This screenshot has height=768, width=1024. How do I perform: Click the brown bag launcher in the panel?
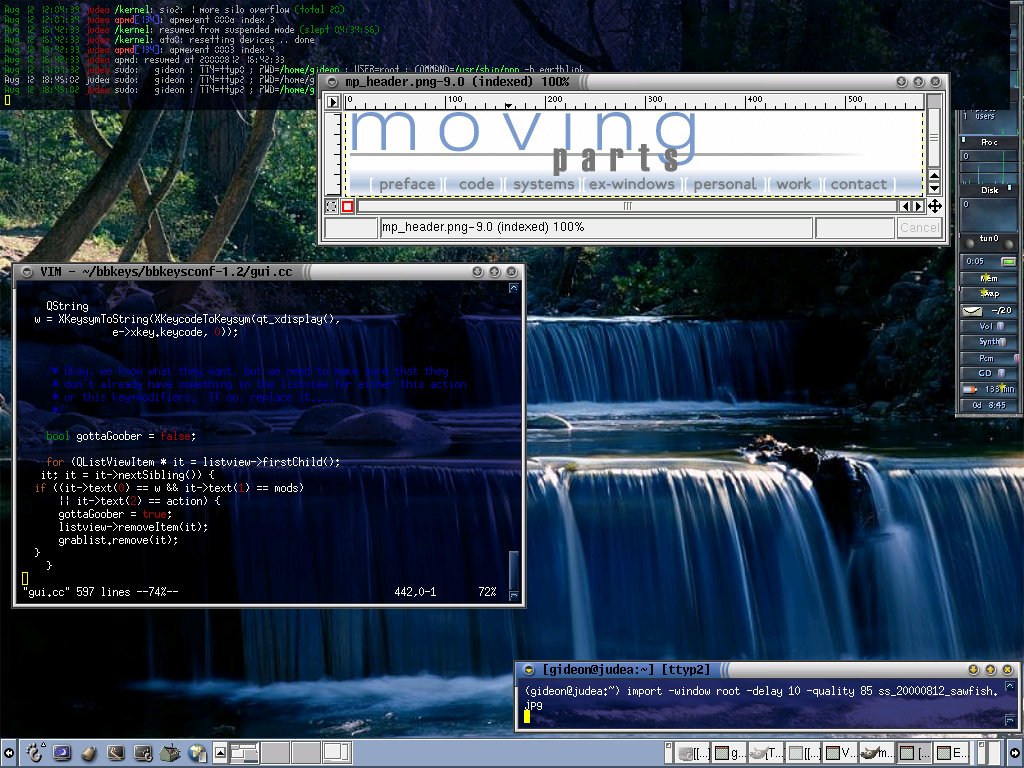click(x=89, y=753)
